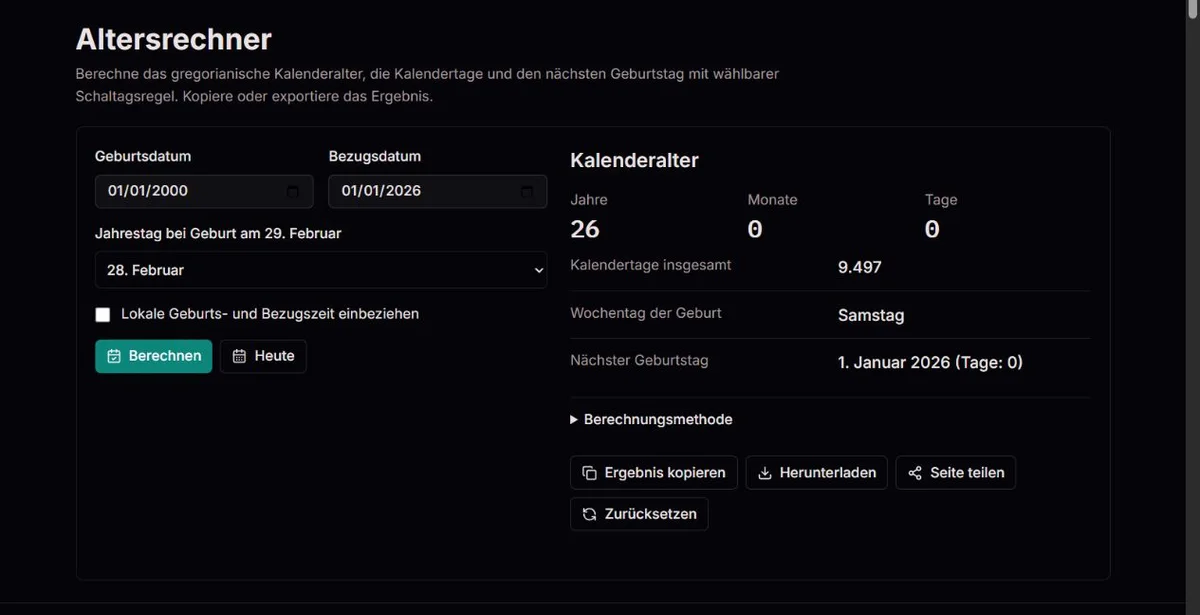Open the Bezugsdatum calendar picker icon
This screenshot has width=1200, height=615.
pos(526,191)
